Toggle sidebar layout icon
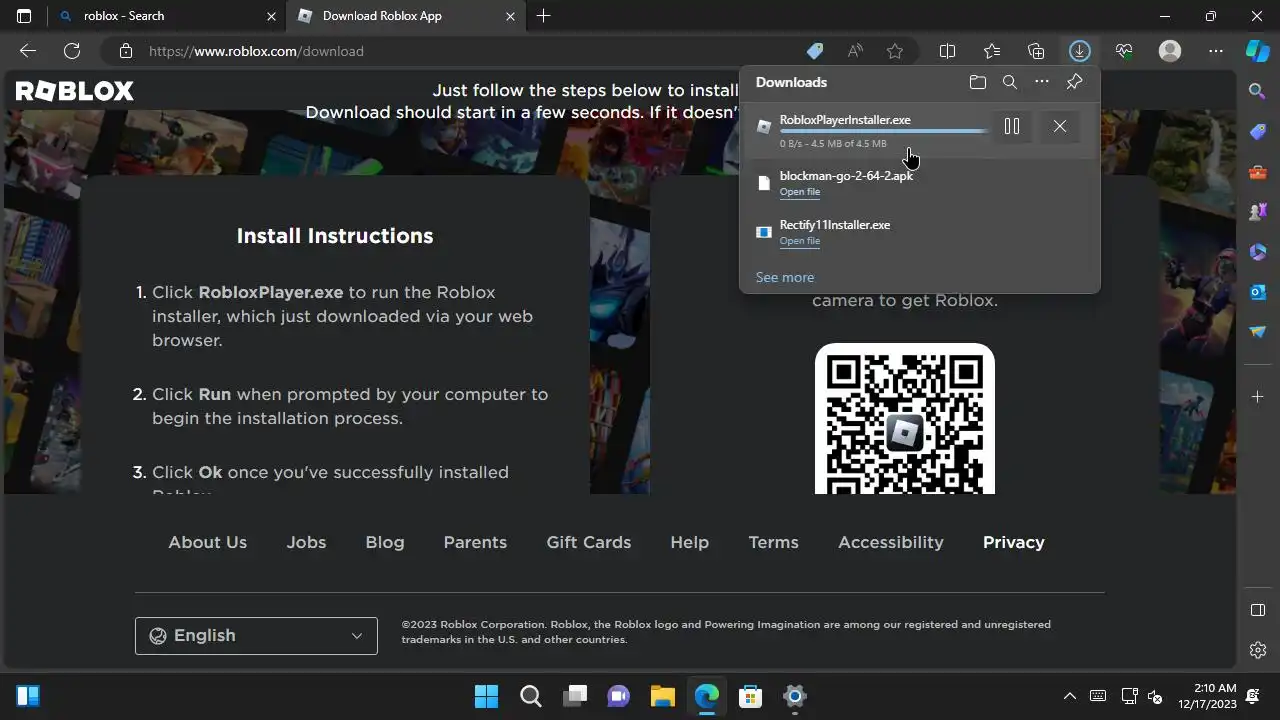1280x720 pixels. [x=1258, y=610]
